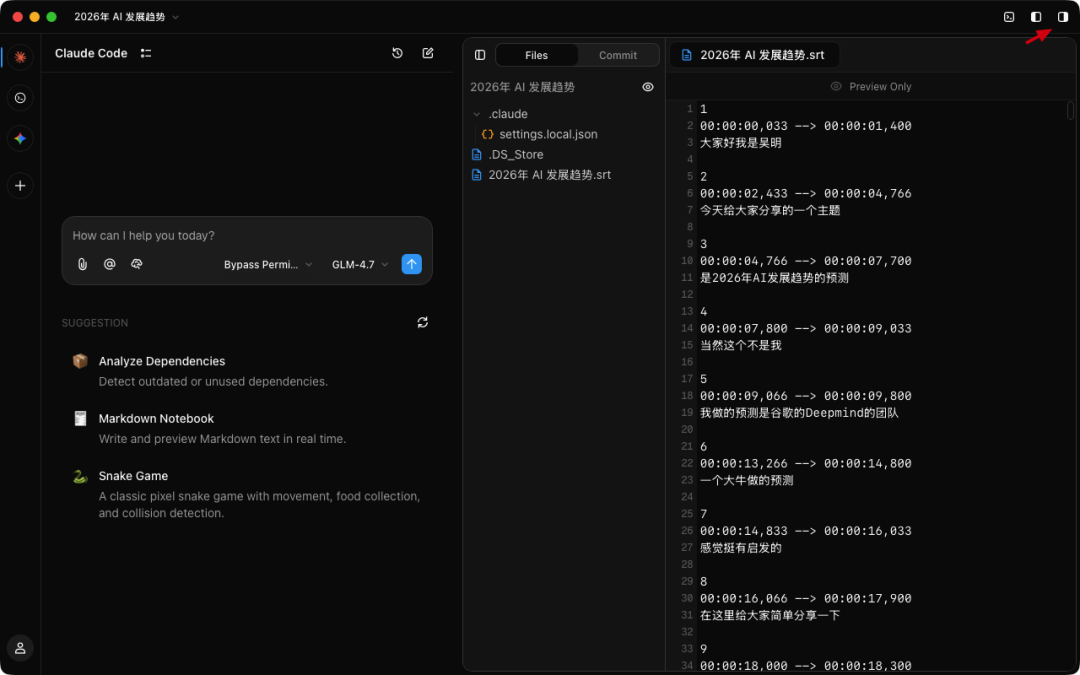Open .DS_Store in file tree
Viewport: 1080px width, 675px height.
(516, 154)
